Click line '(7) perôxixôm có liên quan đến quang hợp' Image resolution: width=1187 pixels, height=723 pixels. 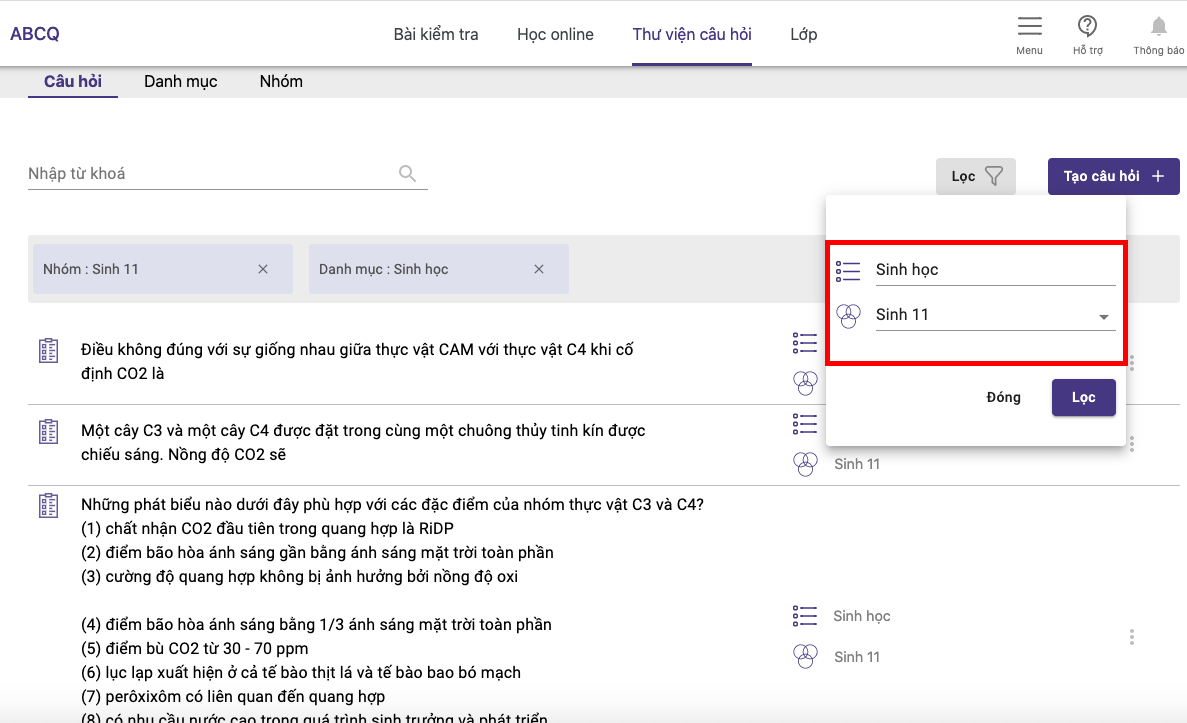click(233, 697)
